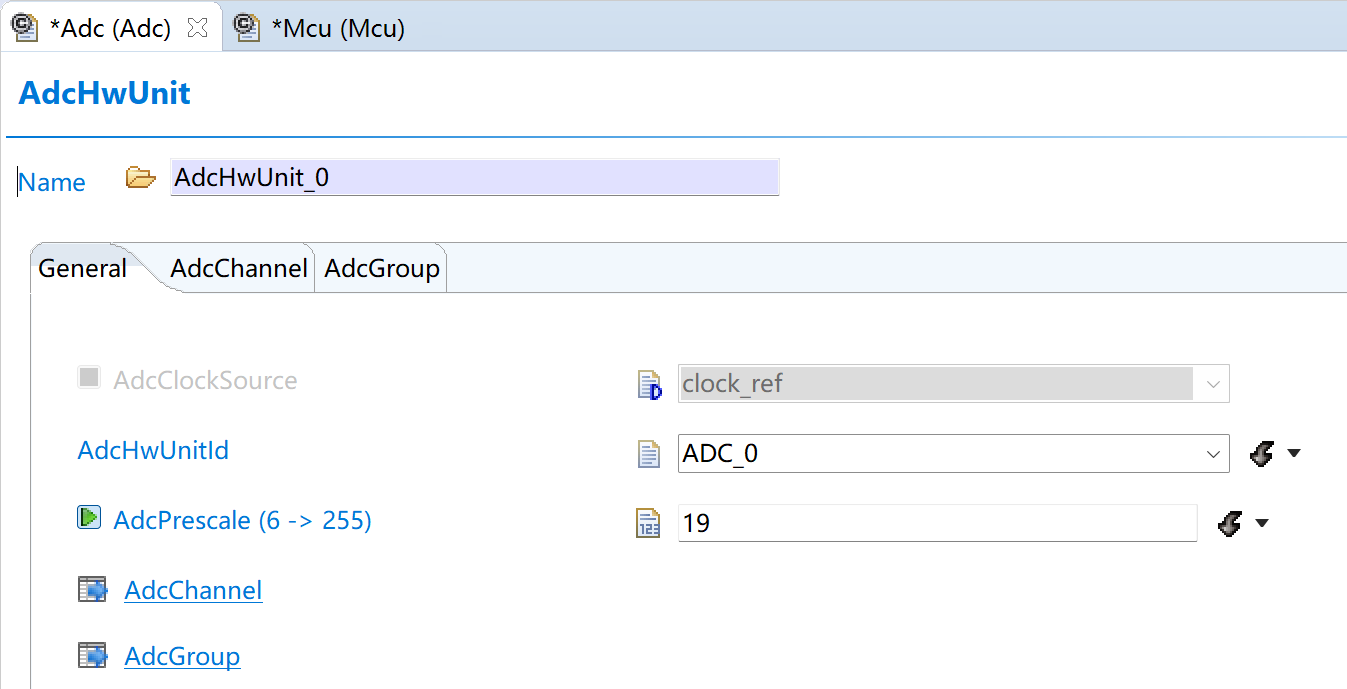Viewport: 1347px width, 689px height.
Task: Toggle the AdcClockSource checkbox
Action: [x=89, y=377]
